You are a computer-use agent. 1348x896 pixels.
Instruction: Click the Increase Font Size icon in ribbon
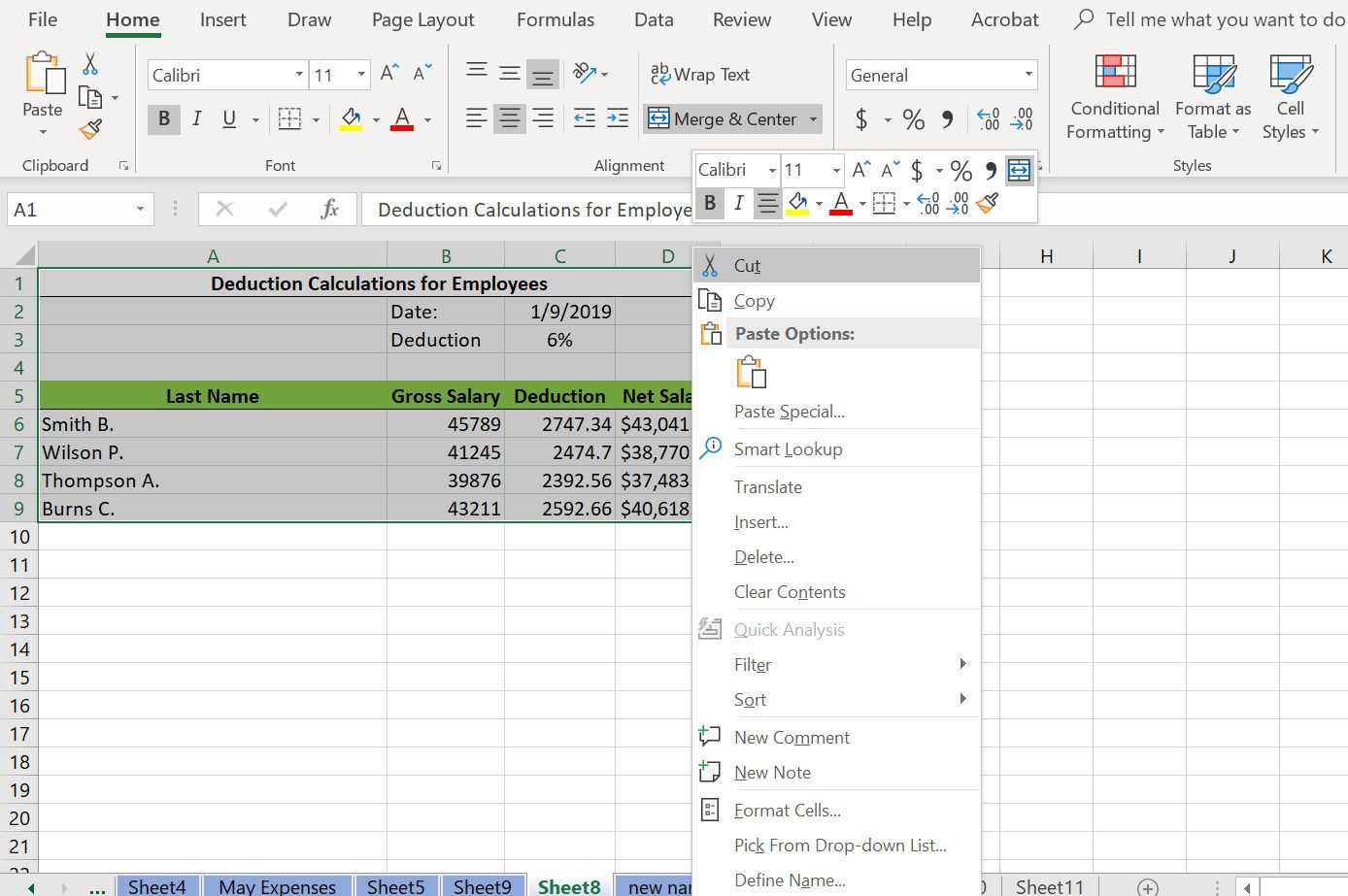click(x=389, y=74)
